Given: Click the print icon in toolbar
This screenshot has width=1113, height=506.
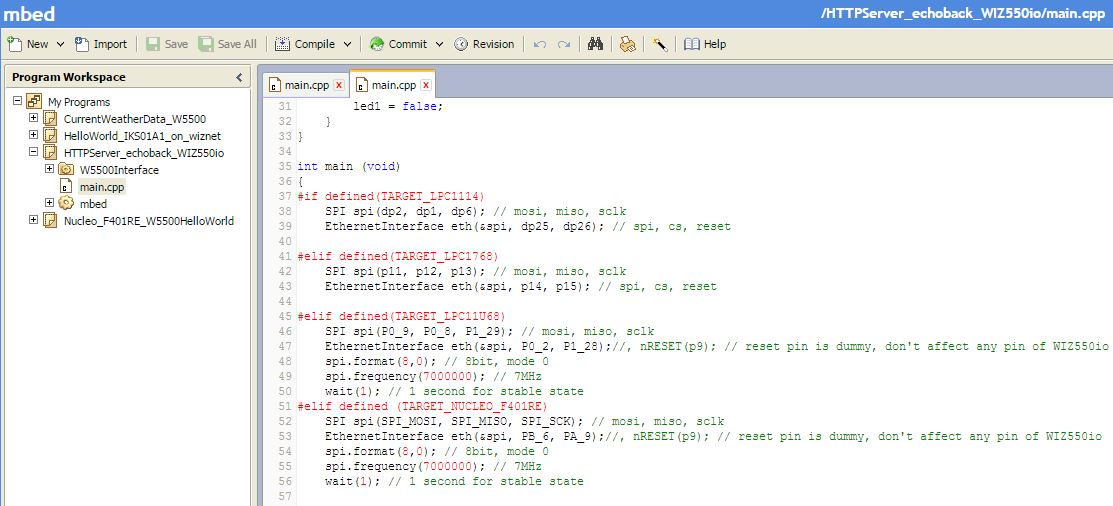Looking at the screenshot, I should [x=627, y=44].
